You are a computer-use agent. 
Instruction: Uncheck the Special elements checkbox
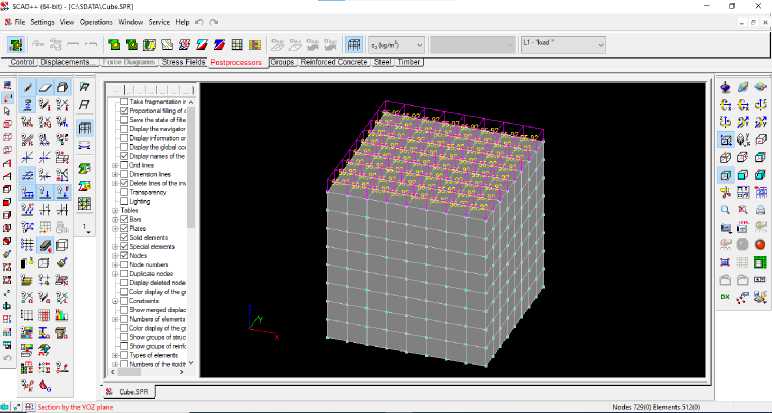(x=124, y=246)
